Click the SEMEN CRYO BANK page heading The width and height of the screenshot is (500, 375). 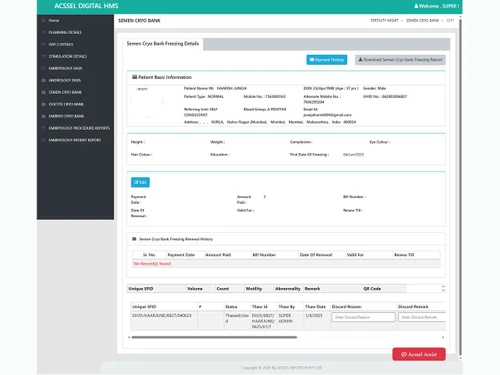coord(139,21)
